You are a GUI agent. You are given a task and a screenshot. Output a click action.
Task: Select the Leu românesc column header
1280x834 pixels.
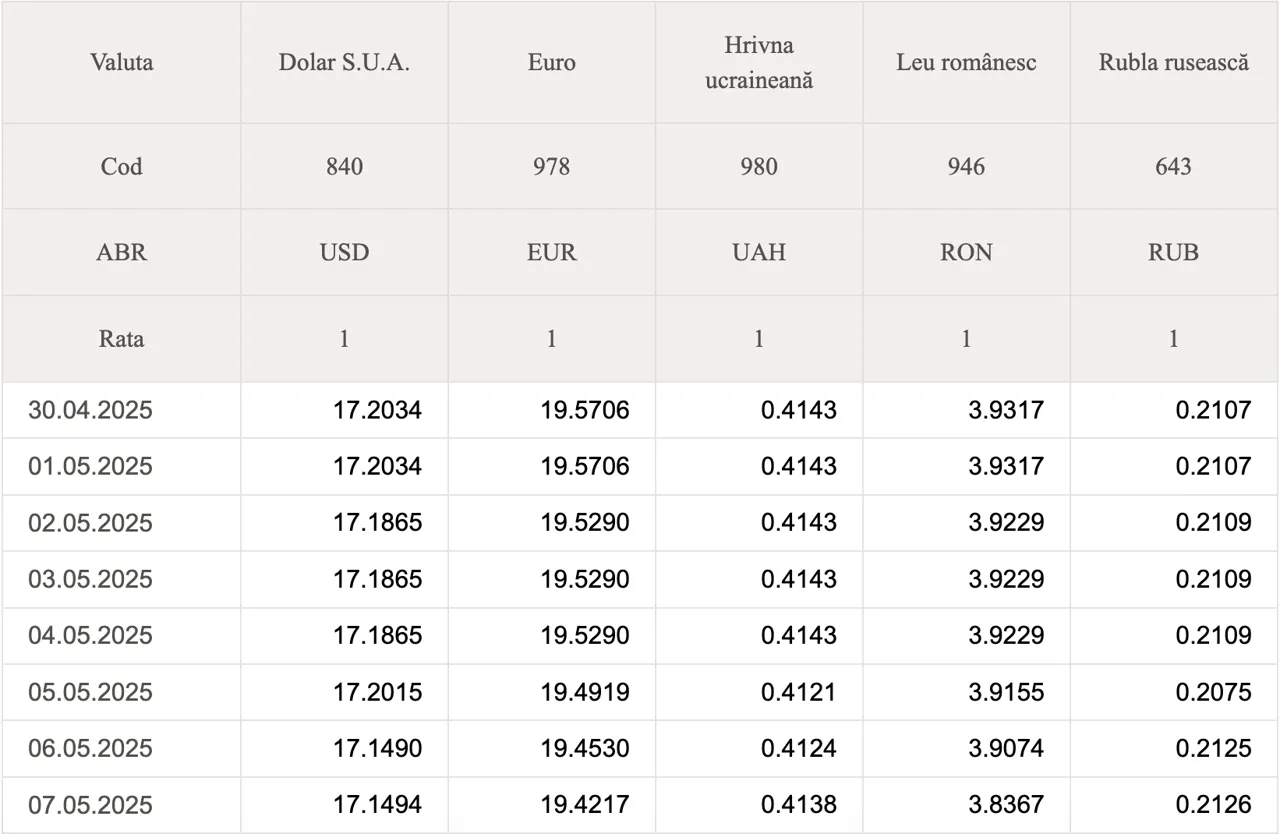coord(966,62)
